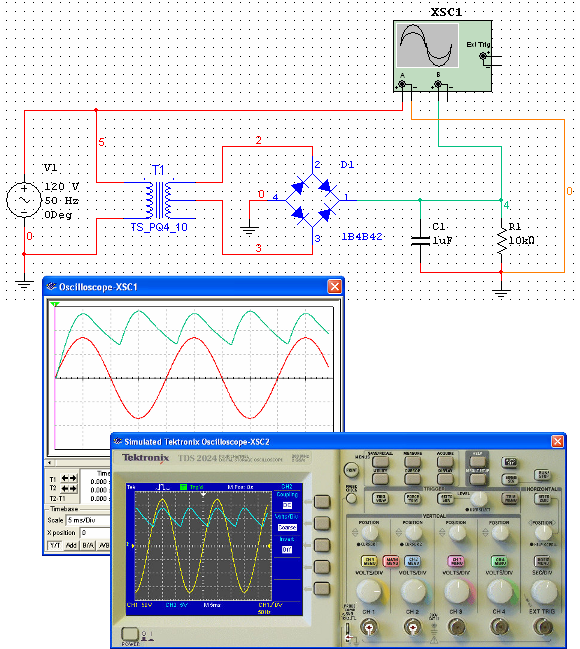The height and width of the screenshot is (649, 580).
Task: Click the SET TO ZERO horizontal button
Action: 542,499
